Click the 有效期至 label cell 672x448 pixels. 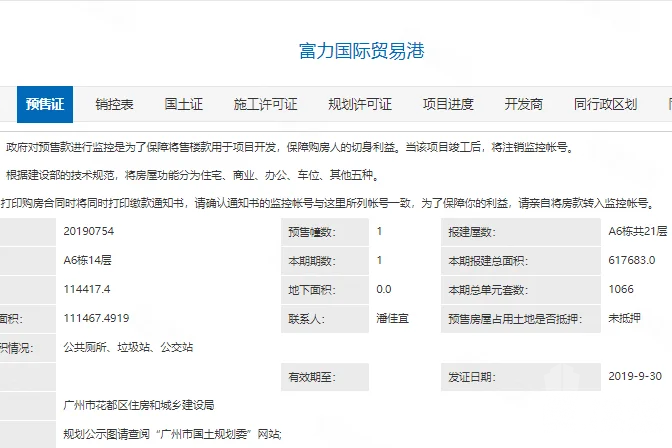point(325,377)
